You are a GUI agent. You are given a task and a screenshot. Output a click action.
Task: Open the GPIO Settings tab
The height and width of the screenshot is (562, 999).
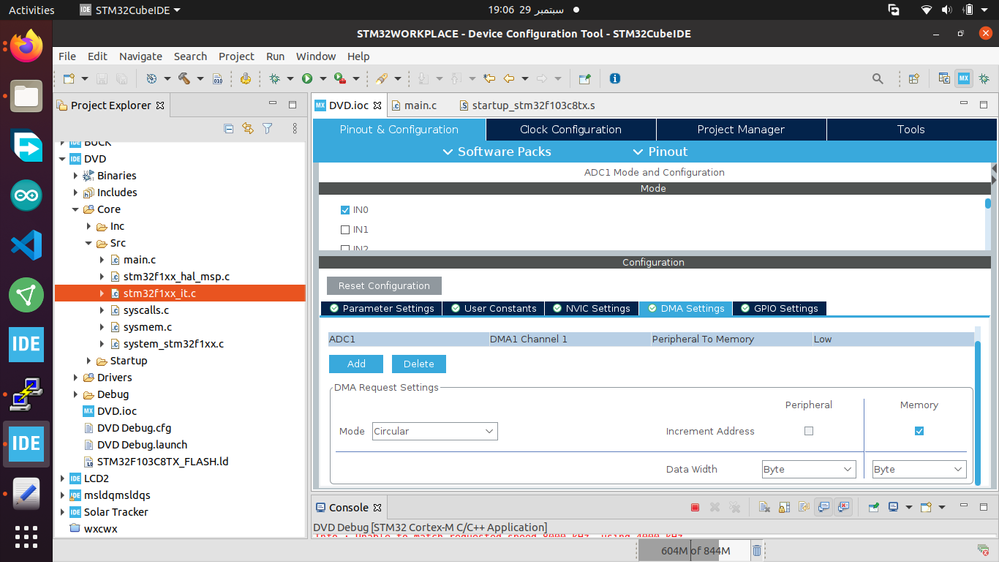779,308
